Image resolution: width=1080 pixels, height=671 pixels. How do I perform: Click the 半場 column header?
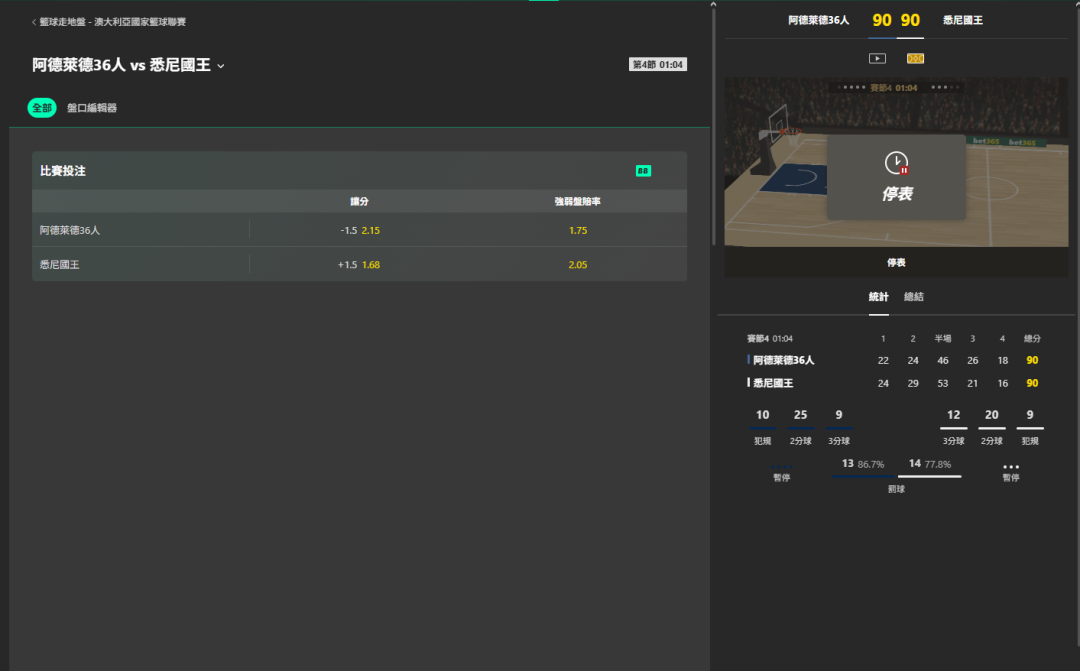click(942, 338)
